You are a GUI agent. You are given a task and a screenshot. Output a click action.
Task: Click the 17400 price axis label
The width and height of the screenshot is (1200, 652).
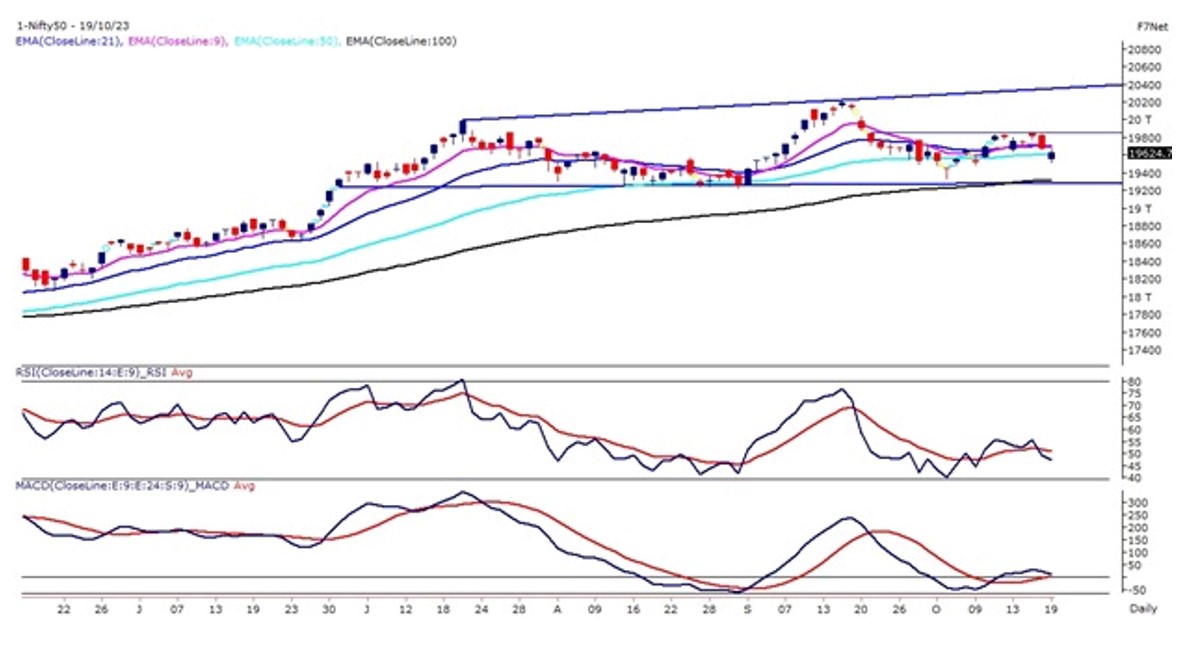pos(1146,351)
